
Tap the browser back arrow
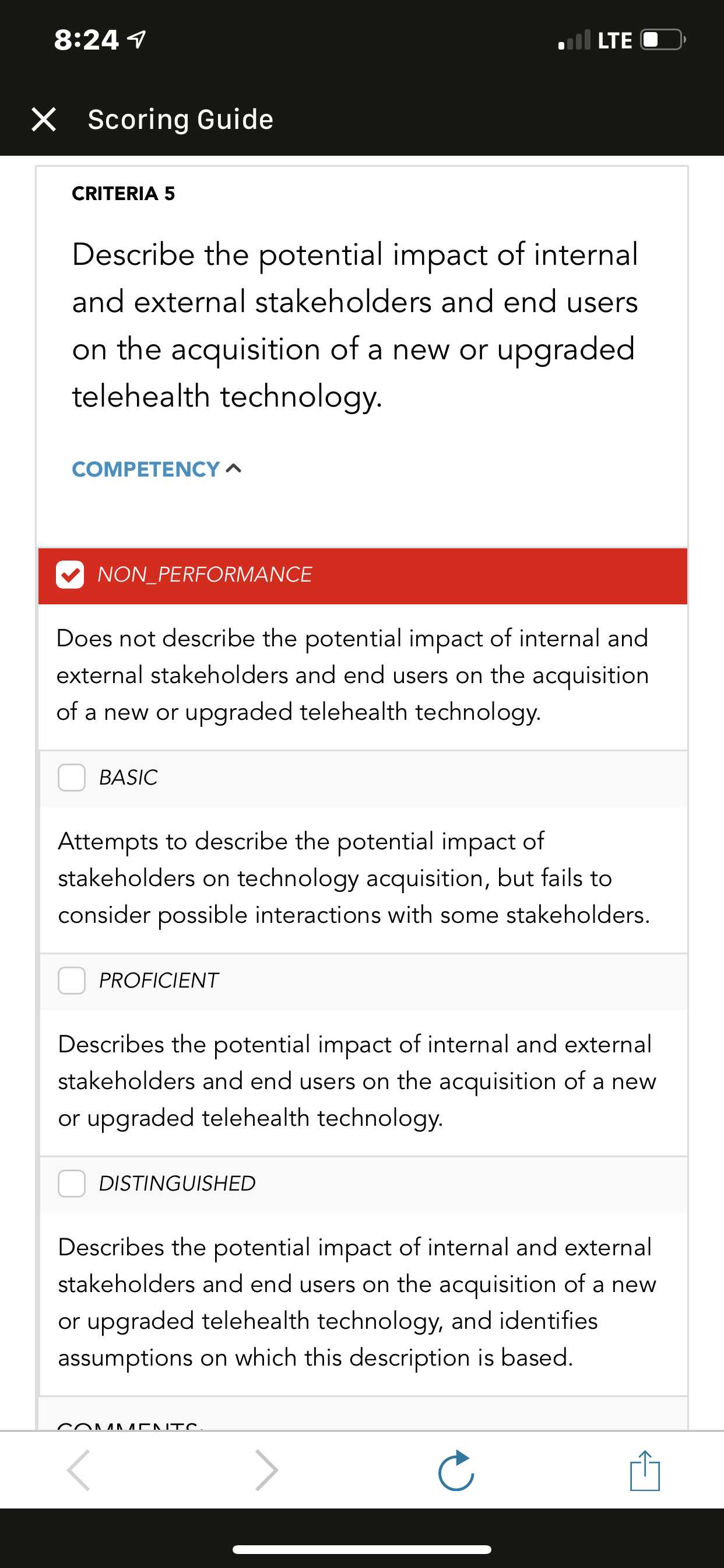[x=79, y=1470]
